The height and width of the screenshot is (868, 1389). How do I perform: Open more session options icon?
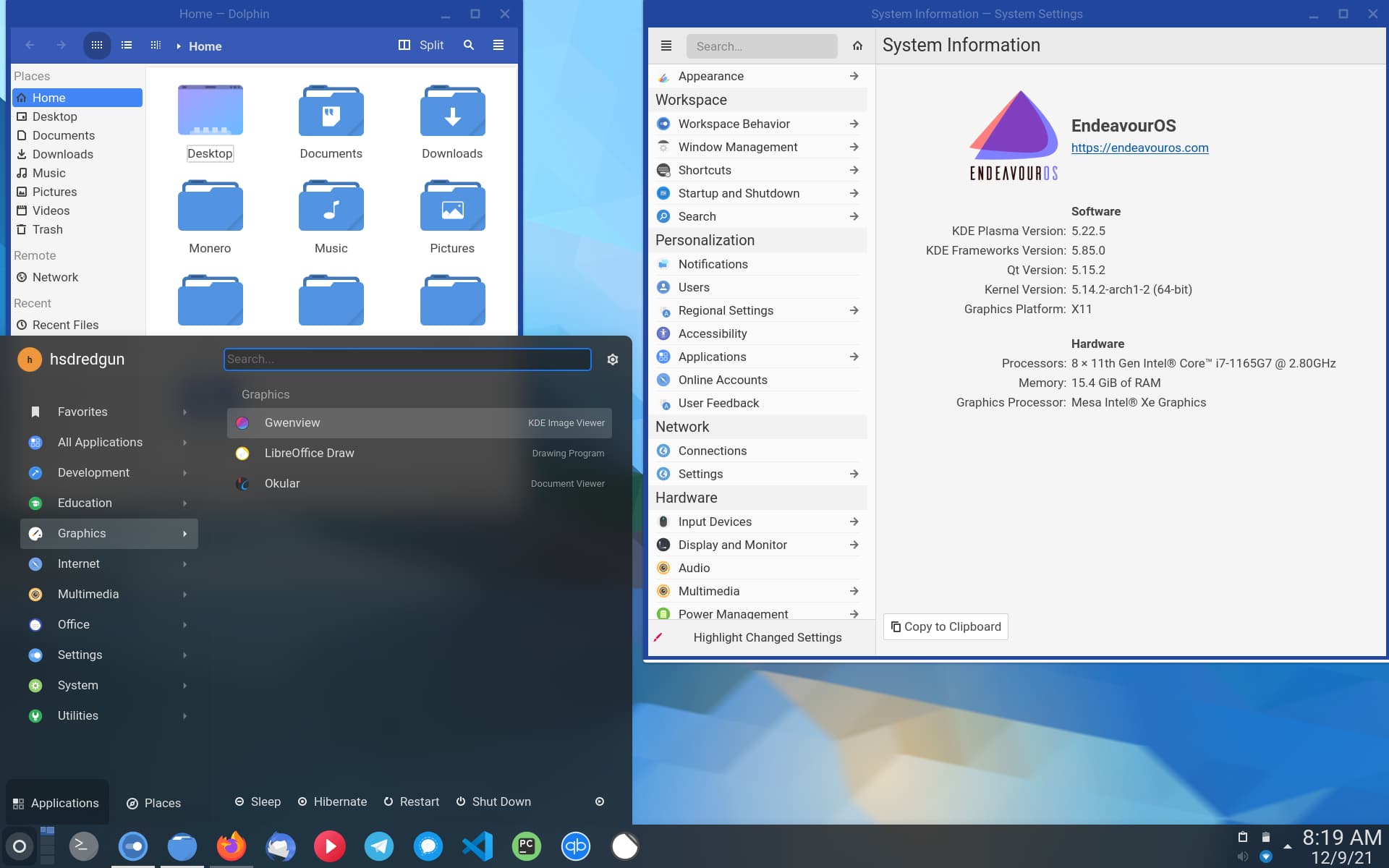click(x=600, y=802)
